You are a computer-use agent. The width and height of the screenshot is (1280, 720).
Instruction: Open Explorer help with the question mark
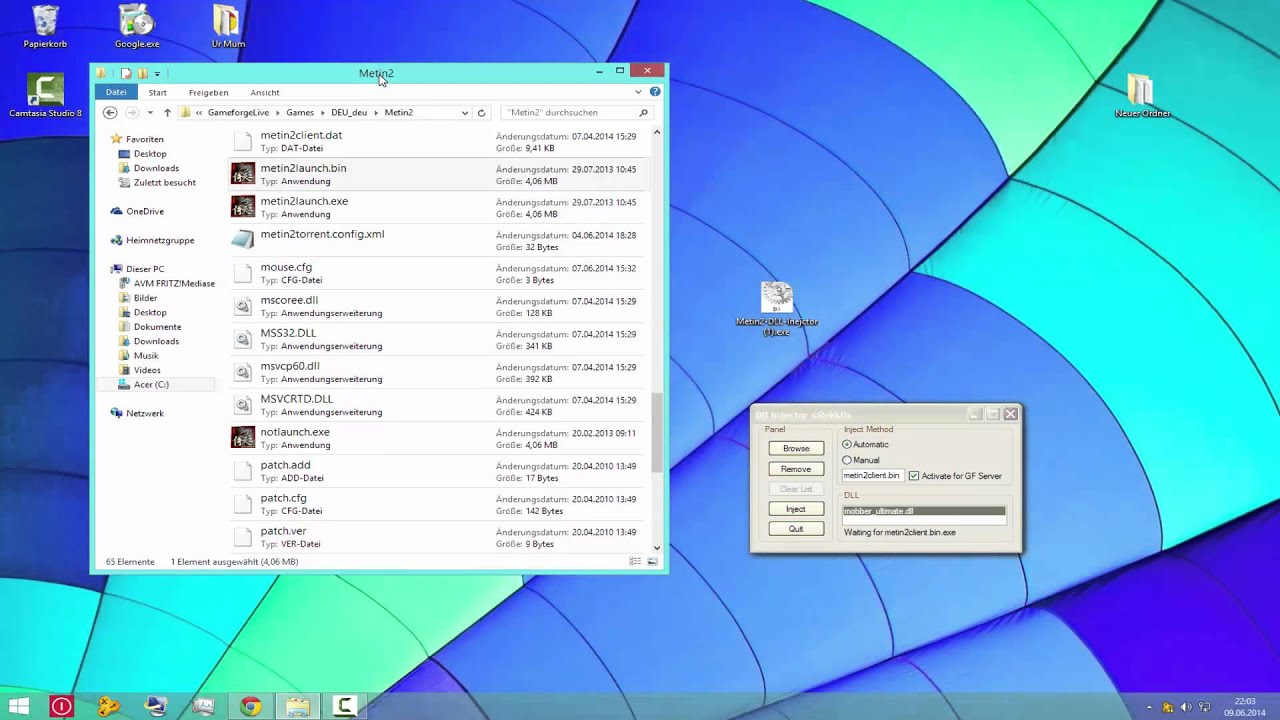pos(655,92)
